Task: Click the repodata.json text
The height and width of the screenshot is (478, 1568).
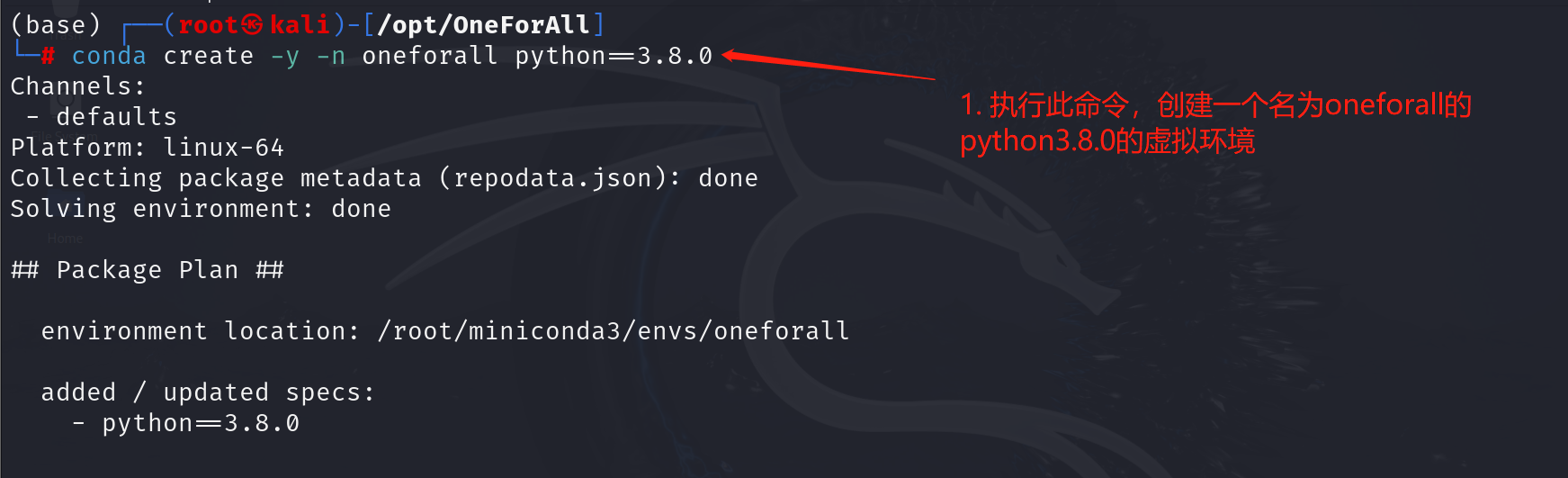Action: 560,178
